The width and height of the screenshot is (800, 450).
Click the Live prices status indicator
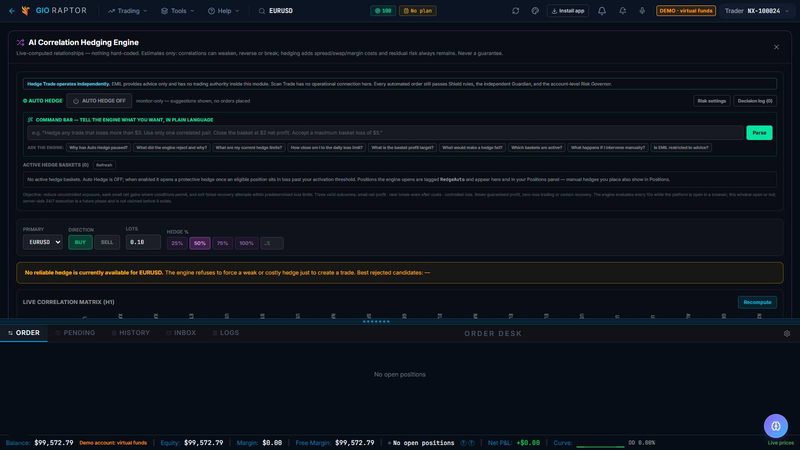[781, 443]
